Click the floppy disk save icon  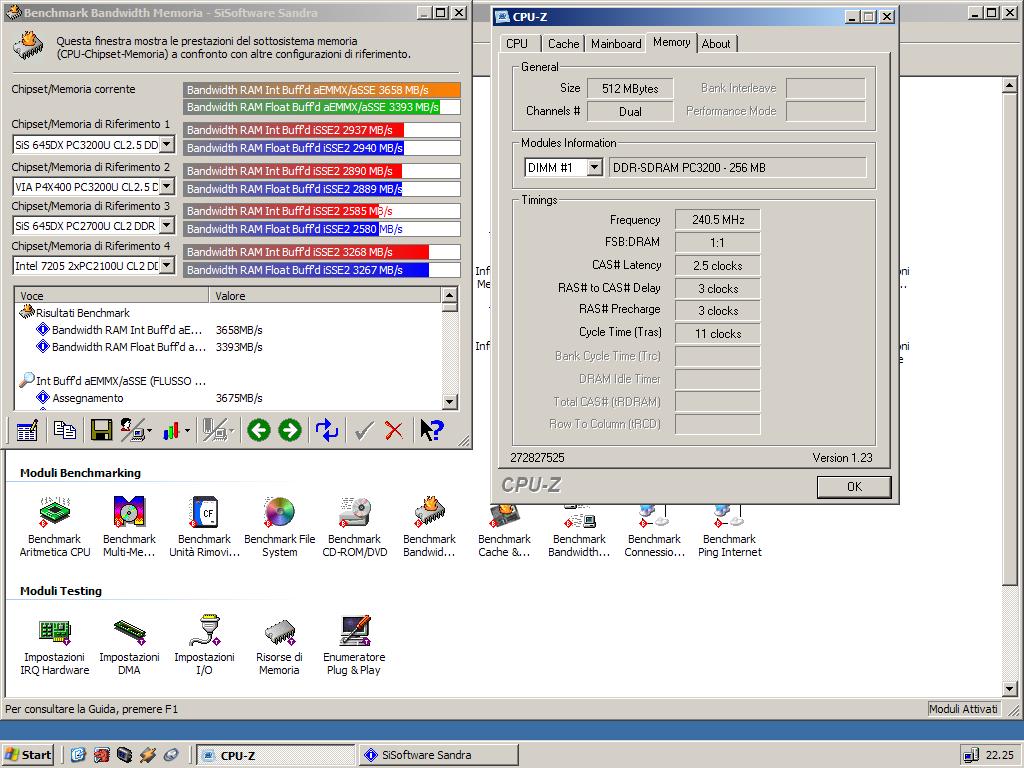click(101, 430)
